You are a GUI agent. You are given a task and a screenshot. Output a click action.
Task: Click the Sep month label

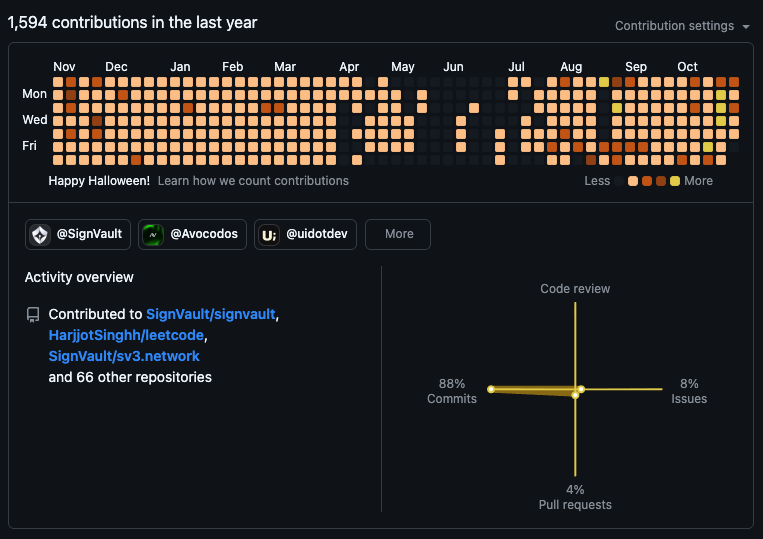point(636,67)
